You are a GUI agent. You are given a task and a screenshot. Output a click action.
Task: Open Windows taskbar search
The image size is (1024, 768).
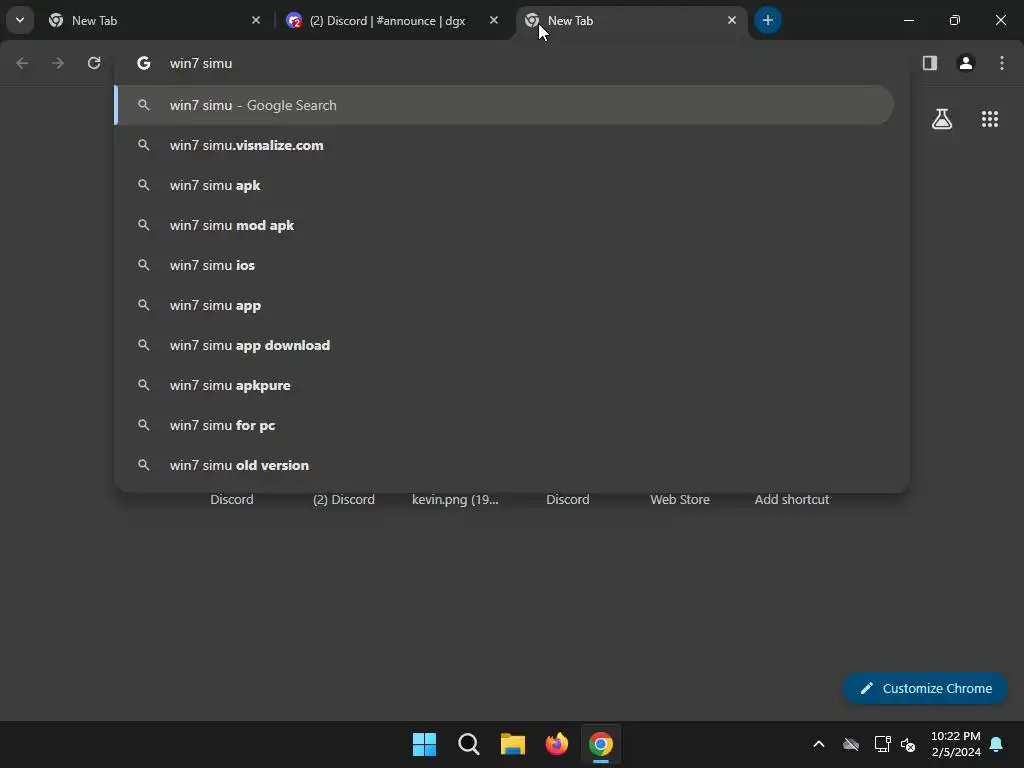pyautogui.click(x=468, y=744)
